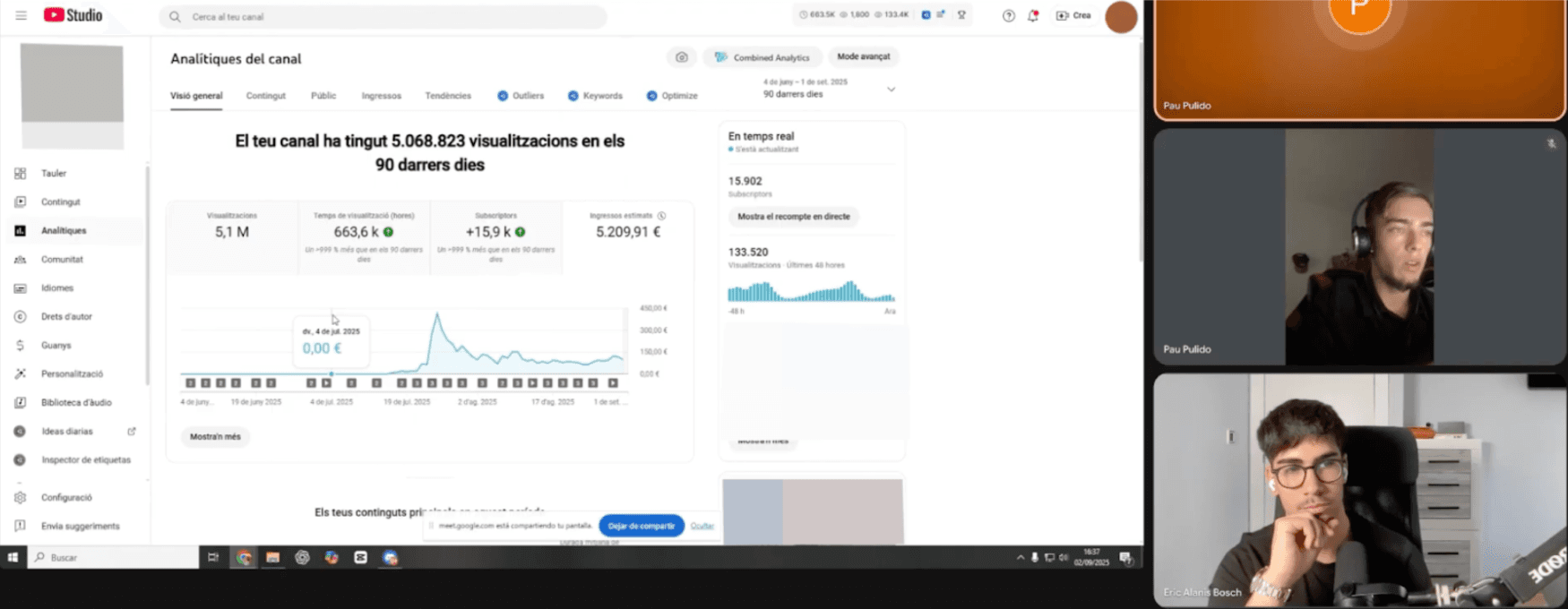Screen dimensions: 1568x609
Task: Expand the 90 darrers dies date range dropdown
Action: (891, 90)
